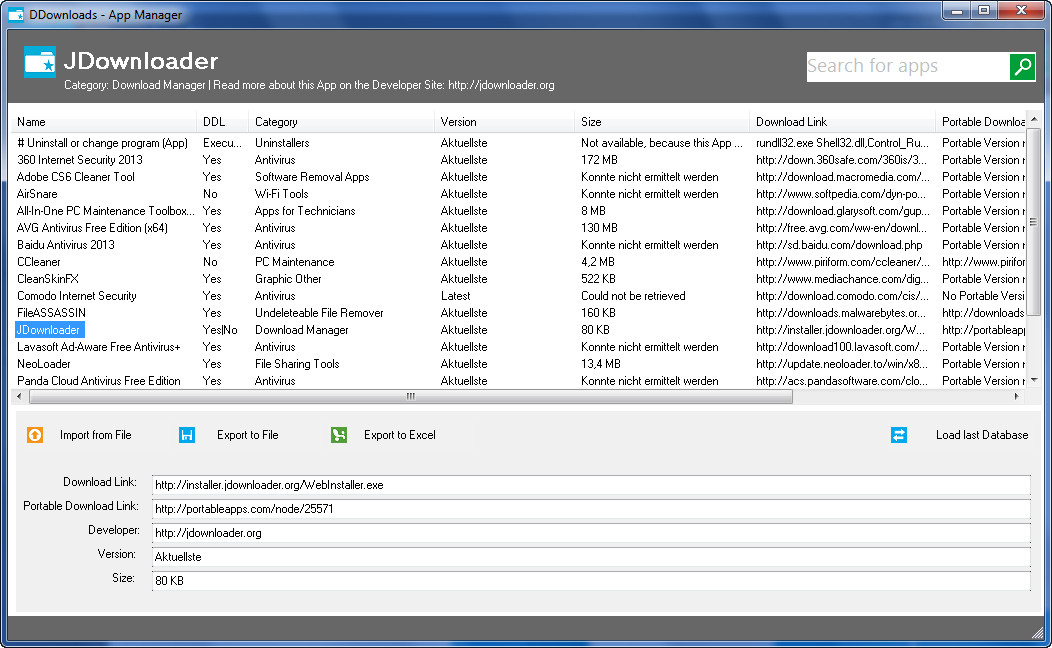Sort list by DDL column header
This screenshot has width=1052, height=648.
pos(222,122)
